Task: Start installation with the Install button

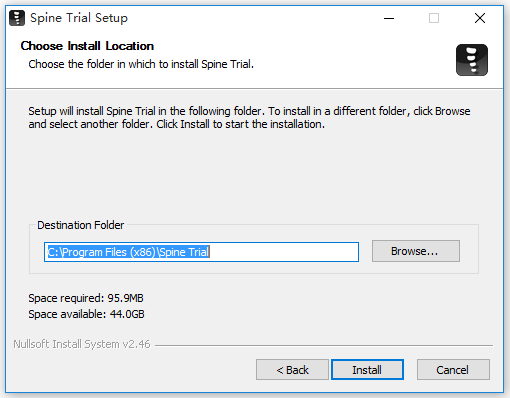Action: coord(367,370)
